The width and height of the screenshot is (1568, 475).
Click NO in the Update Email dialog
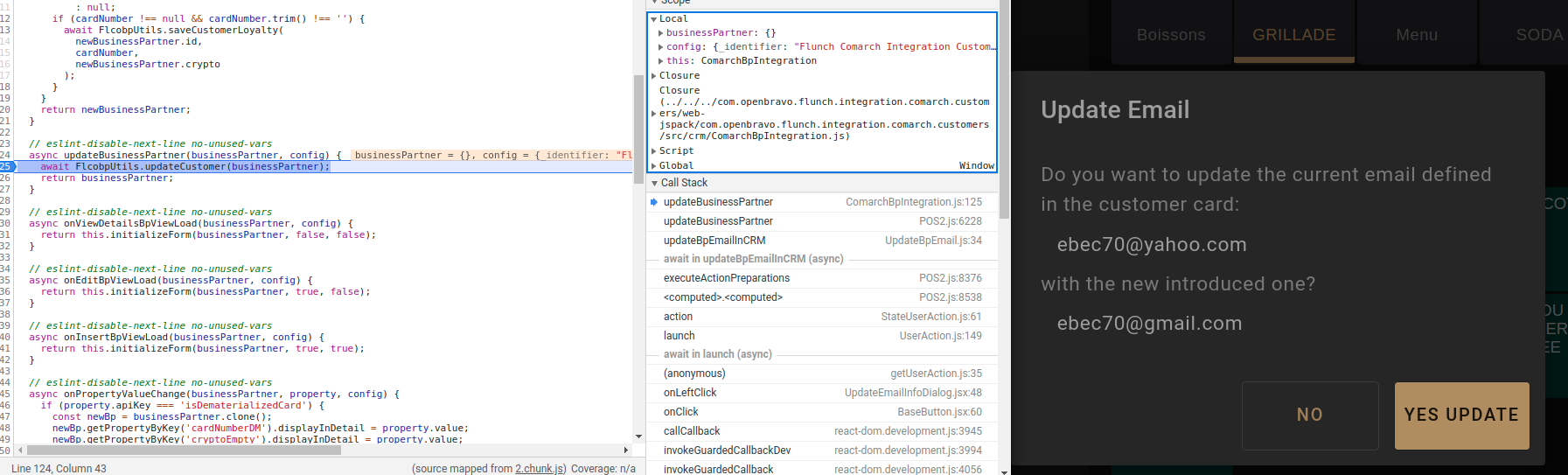pyautogui.click(x=1309, y=416)
